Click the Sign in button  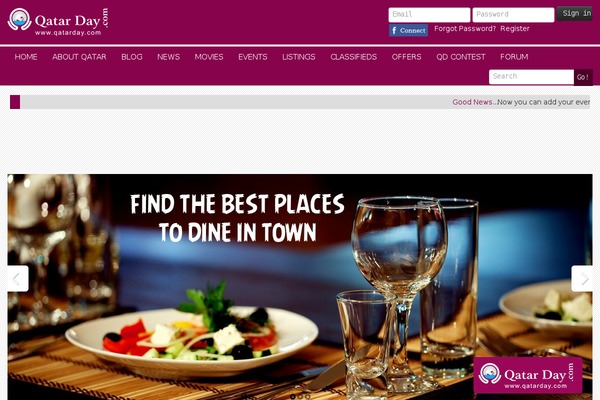pos(575,14)
